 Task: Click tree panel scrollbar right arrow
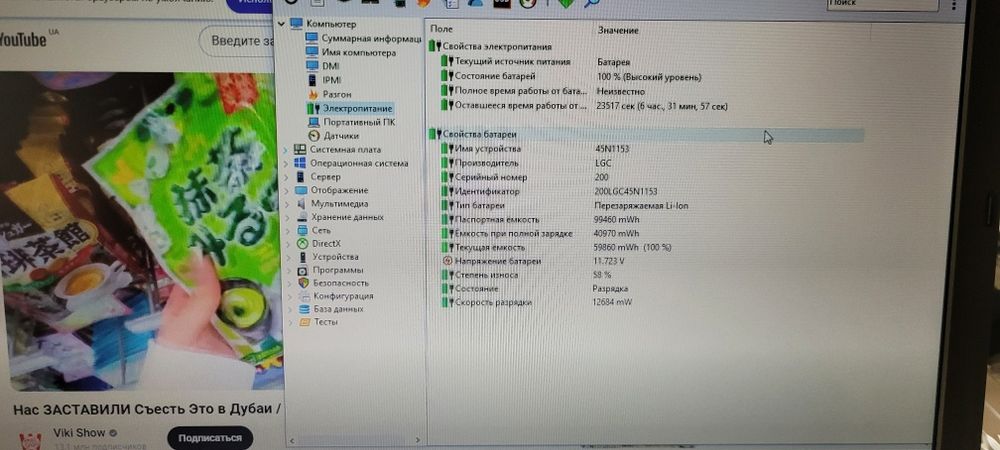click(x=418, y=440)
